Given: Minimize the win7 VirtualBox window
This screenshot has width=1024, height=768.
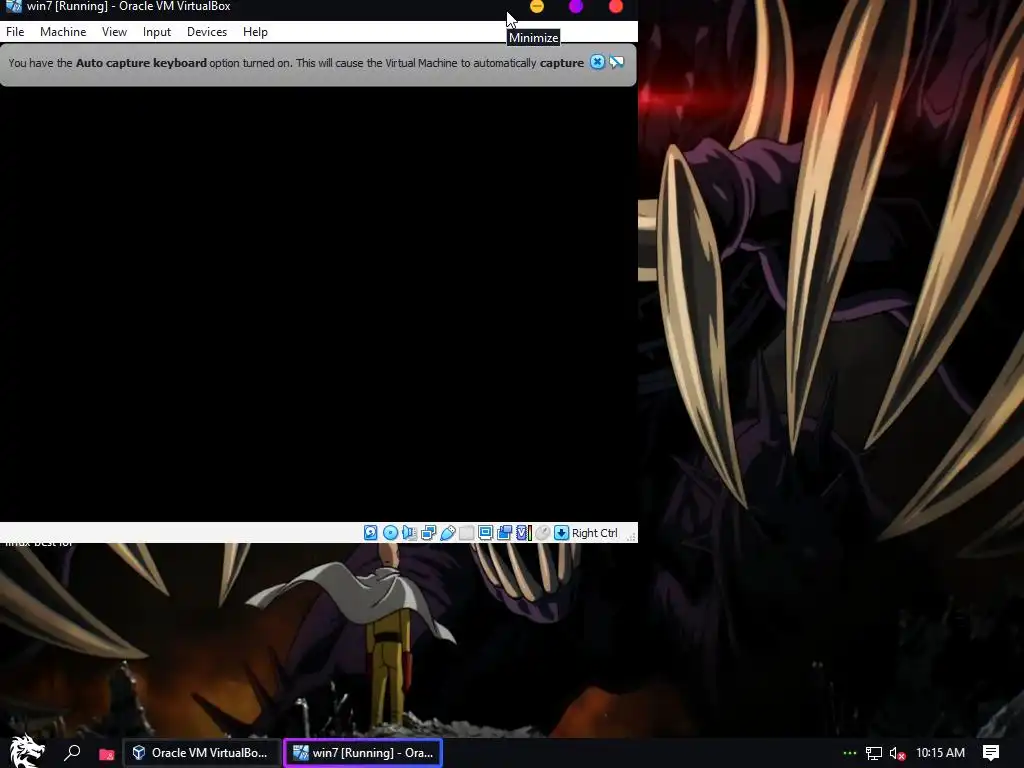Looking at the screenshot, I should tap(537, 7).
